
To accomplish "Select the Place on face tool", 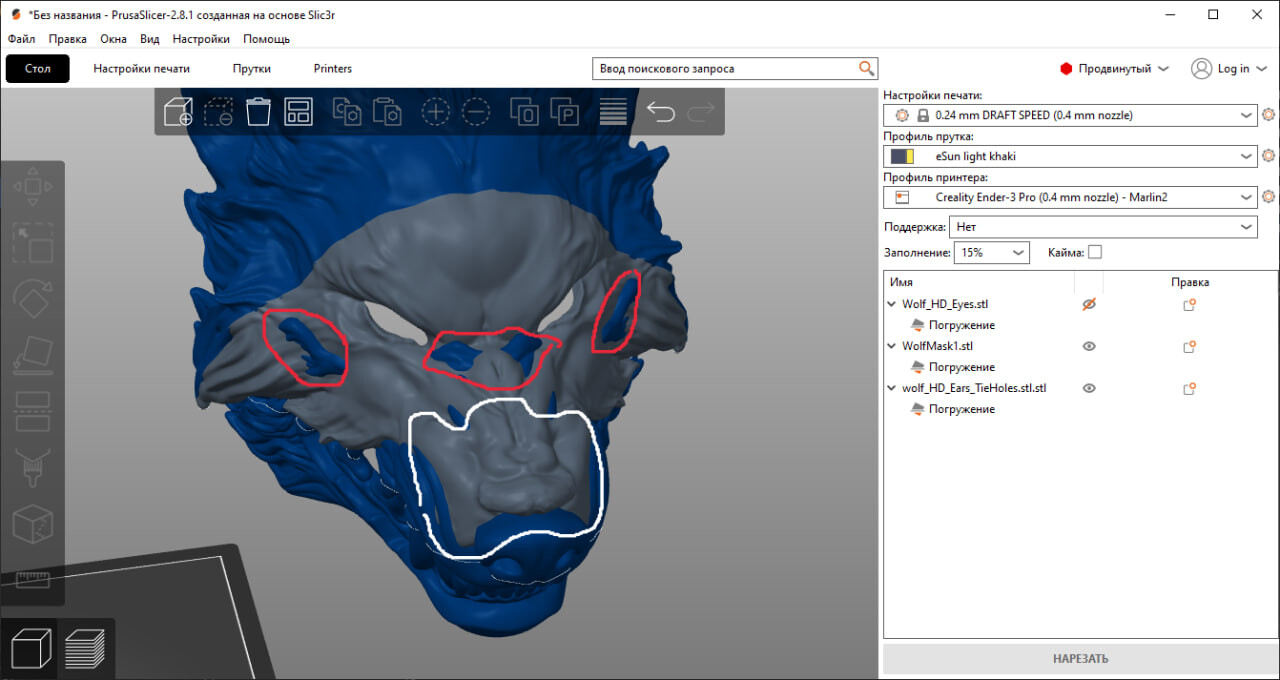I will tap(32, 354).
